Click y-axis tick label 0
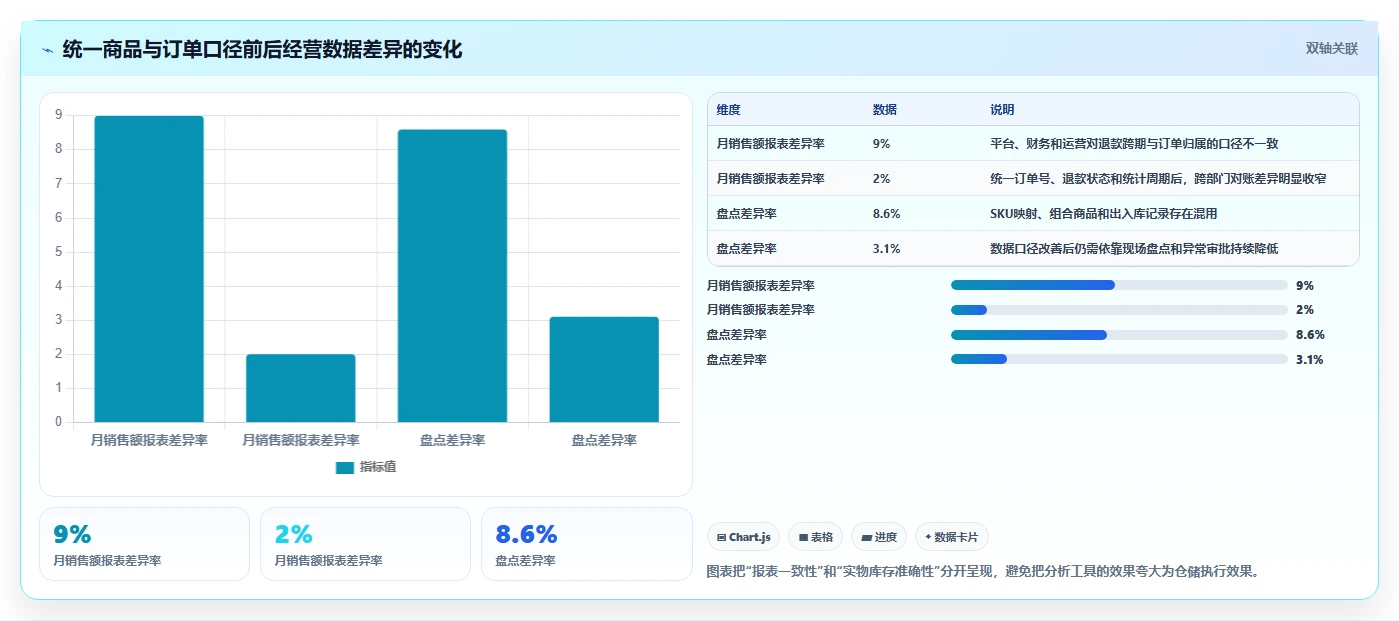1399x621 pixels. [x=58, y=421]
